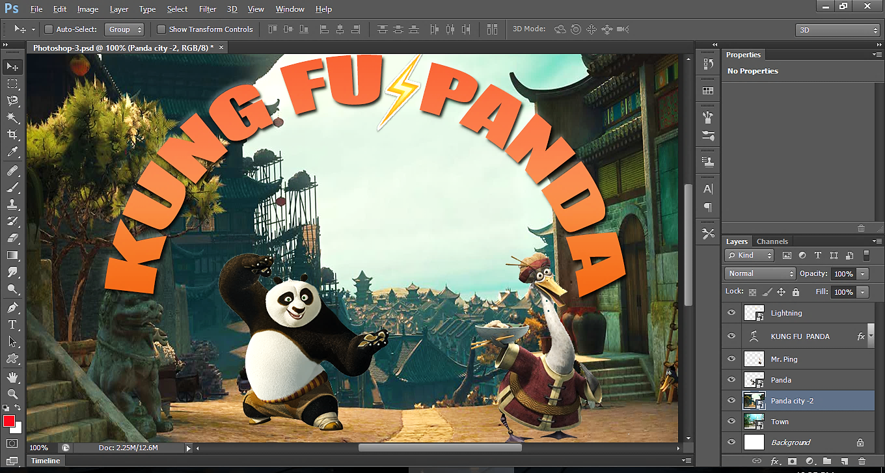This screenshot has height=474, width=886.
Task: Hide the Mr. Ping layer
Action: [732, 359]
